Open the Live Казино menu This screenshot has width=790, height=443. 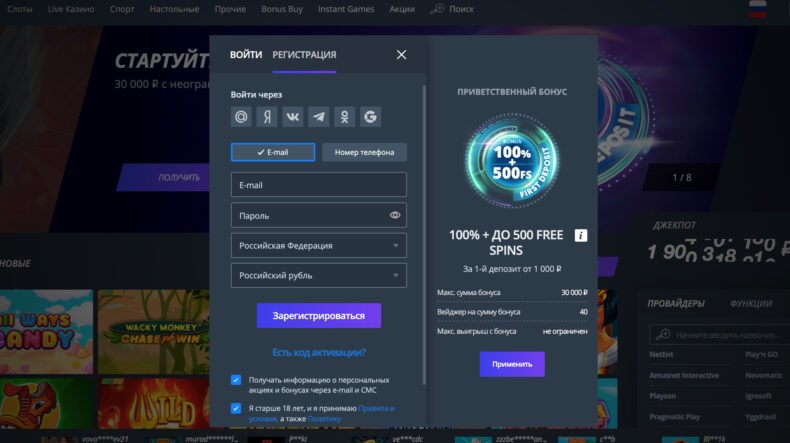(x=71, y=9)
